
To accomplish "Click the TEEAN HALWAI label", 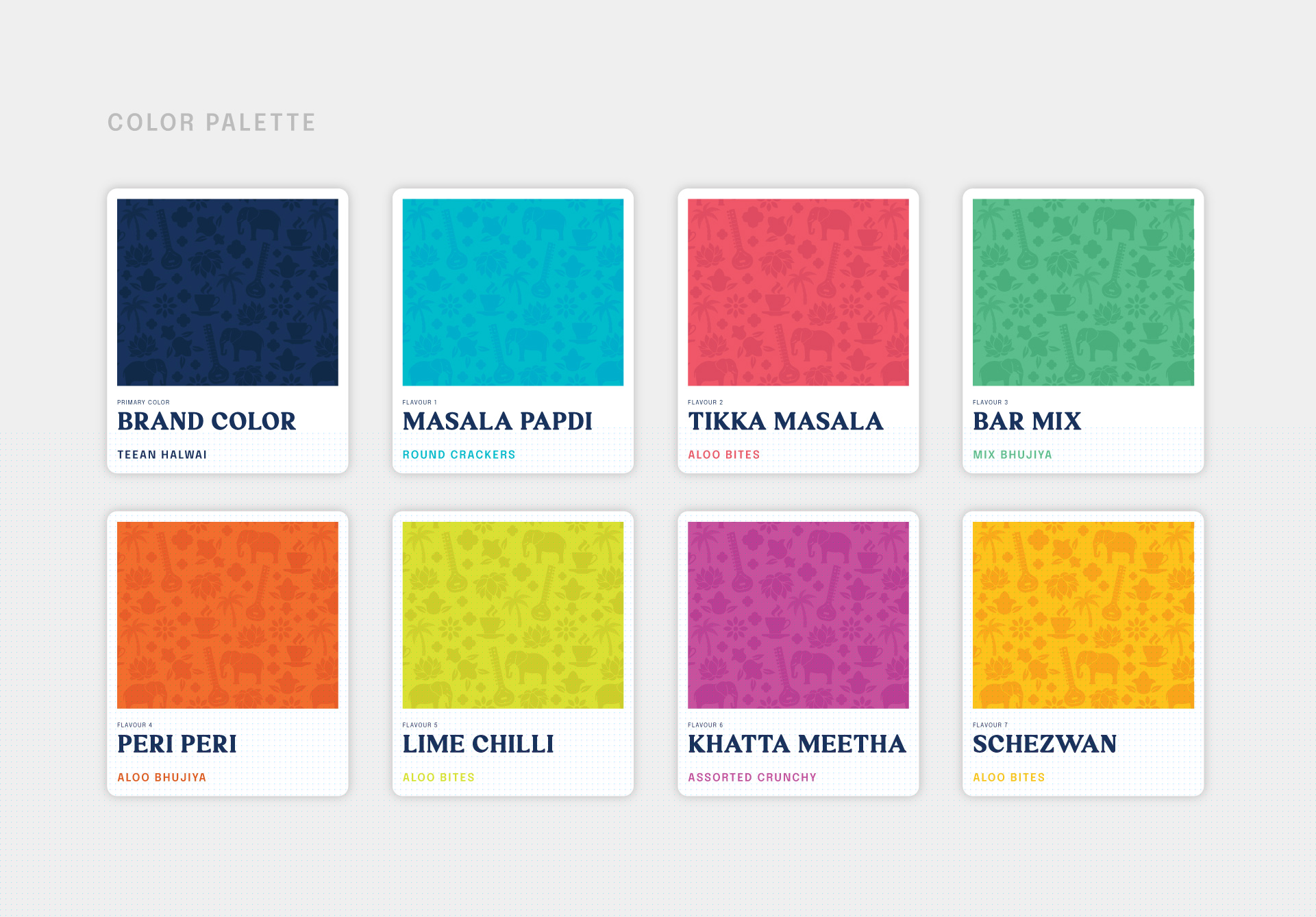I will point(162,455).
